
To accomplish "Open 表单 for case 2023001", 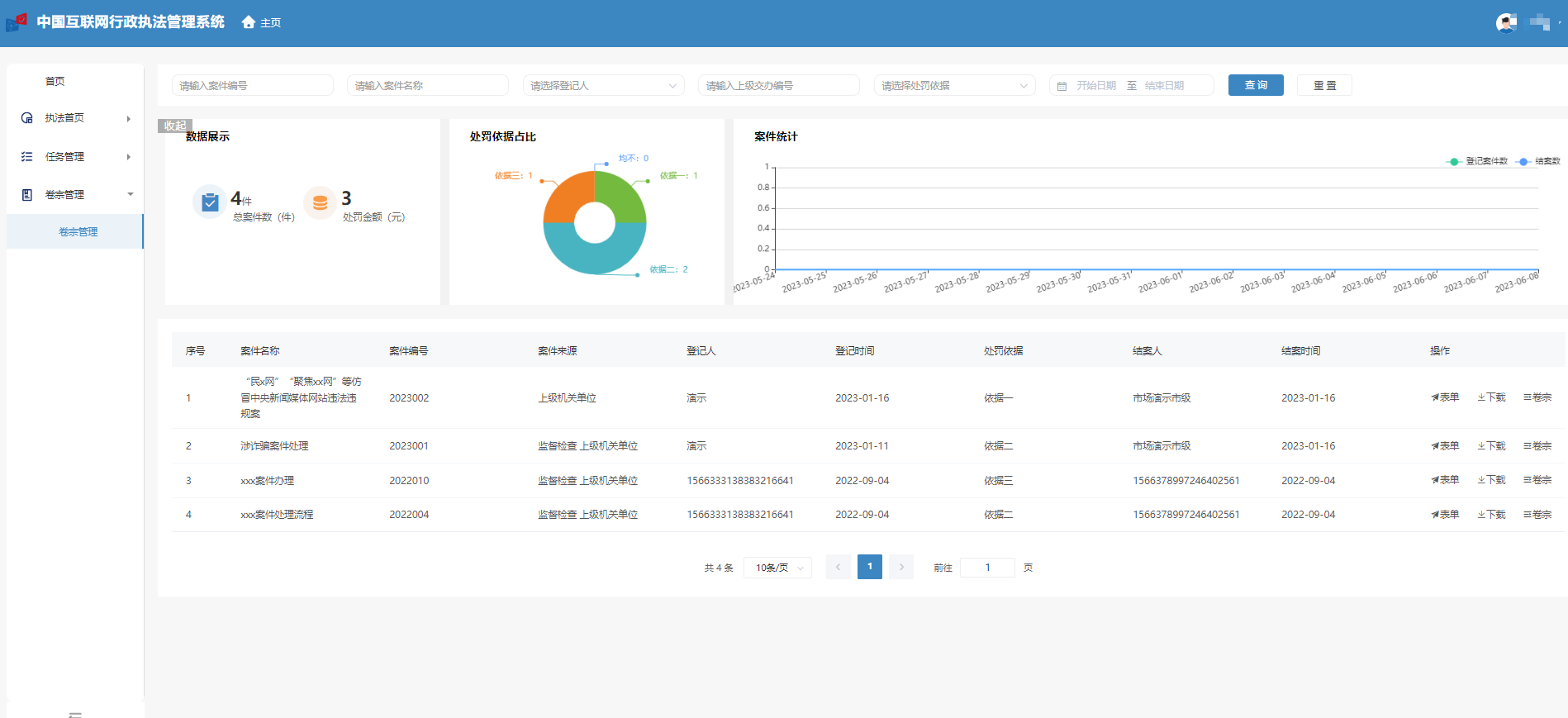I will tap(1445, 446).
